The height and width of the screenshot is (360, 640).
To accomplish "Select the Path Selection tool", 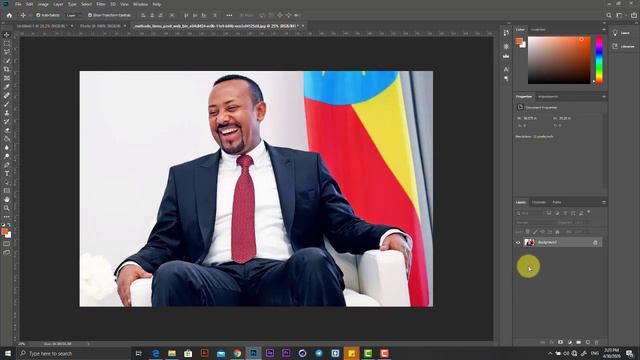I will pyautogui.click(x=7, y=182).
